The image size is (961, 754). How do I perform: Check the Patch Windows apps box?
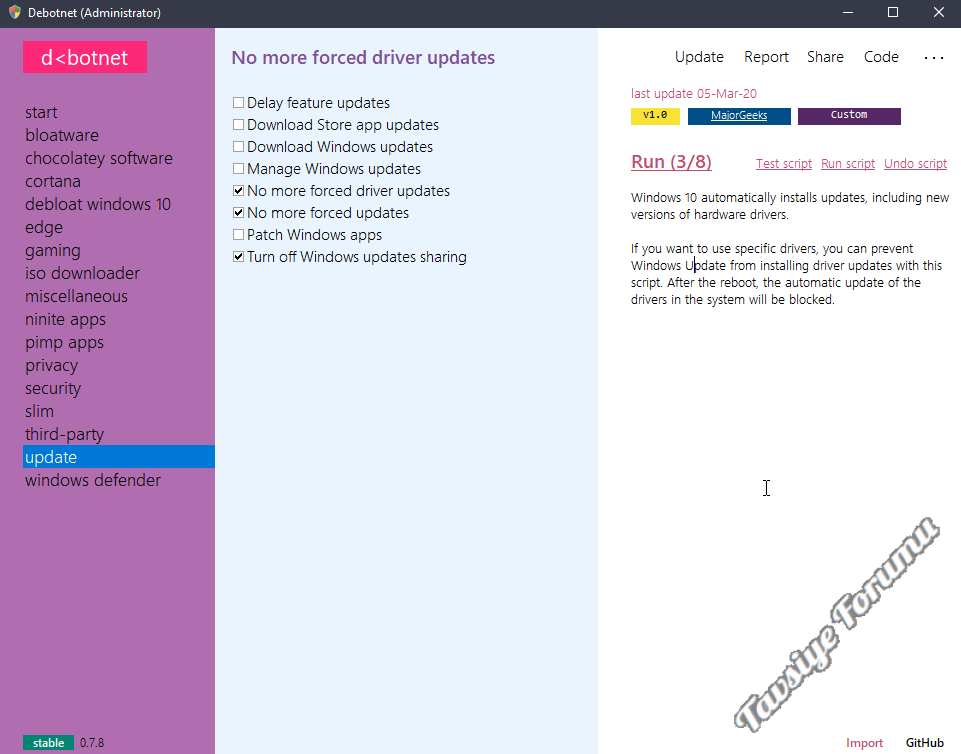(x=238, y=235)
